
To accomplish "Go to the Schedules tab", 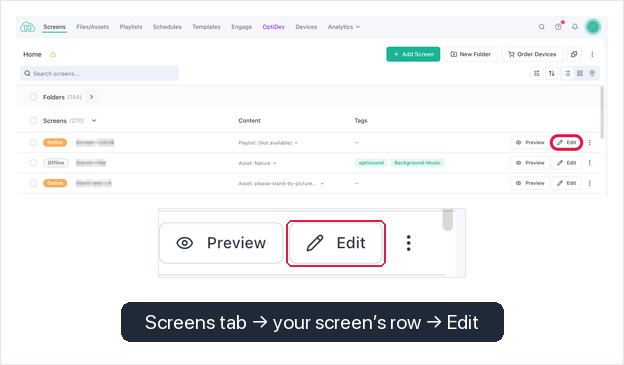I will [167, 27].
